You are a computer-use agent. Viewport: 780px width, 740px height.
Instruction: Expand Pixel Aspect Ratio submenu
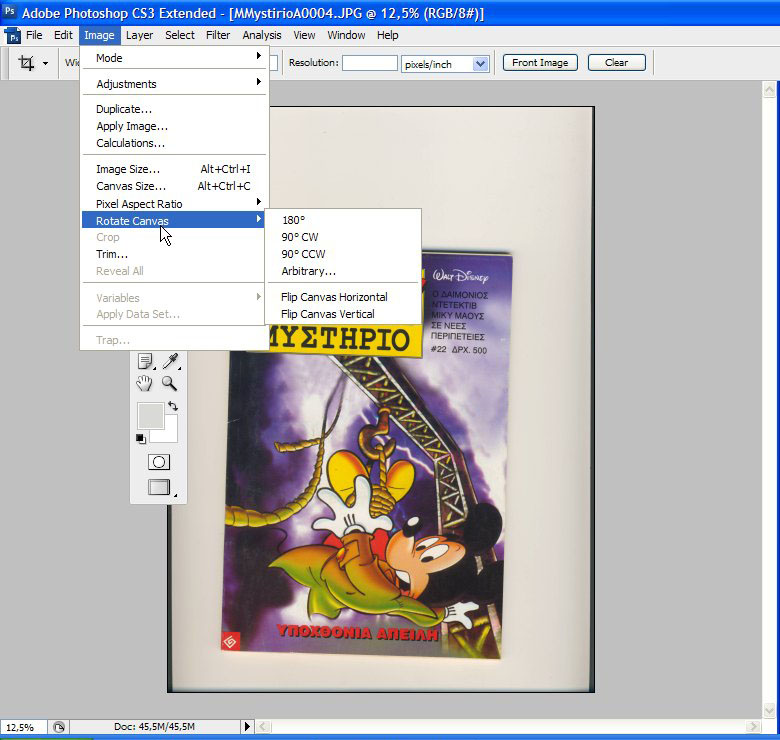(174, 204)
